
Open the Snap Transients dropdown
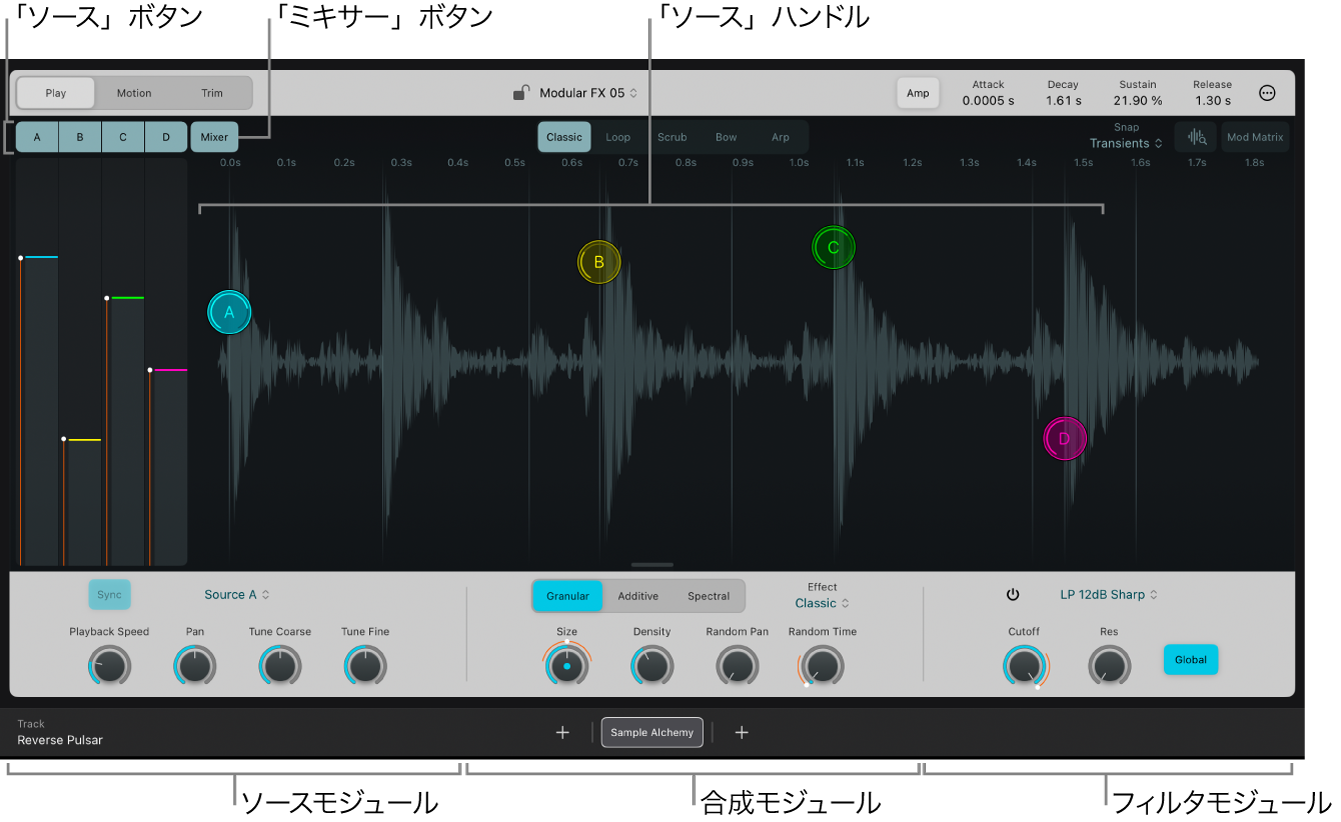[1126, 143]
